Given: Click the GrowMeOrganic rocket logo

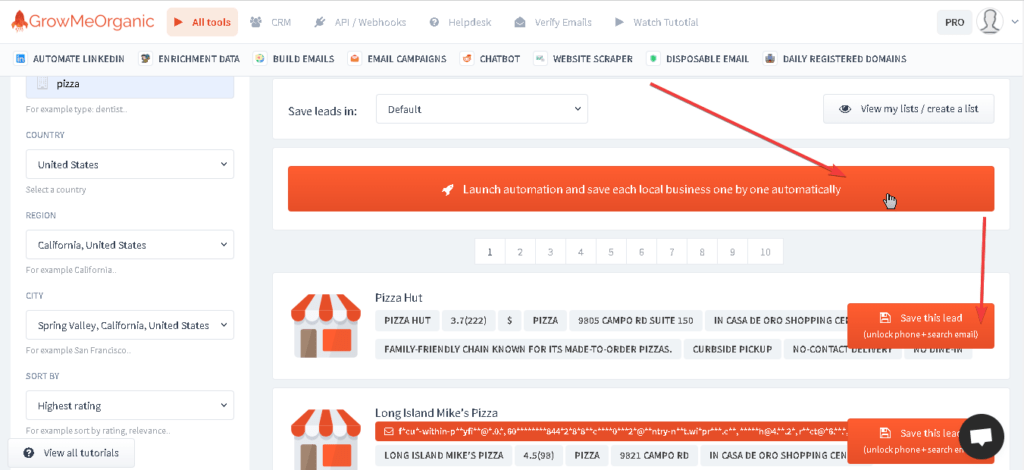Looking at the screenshot, I should click(82, 22).
